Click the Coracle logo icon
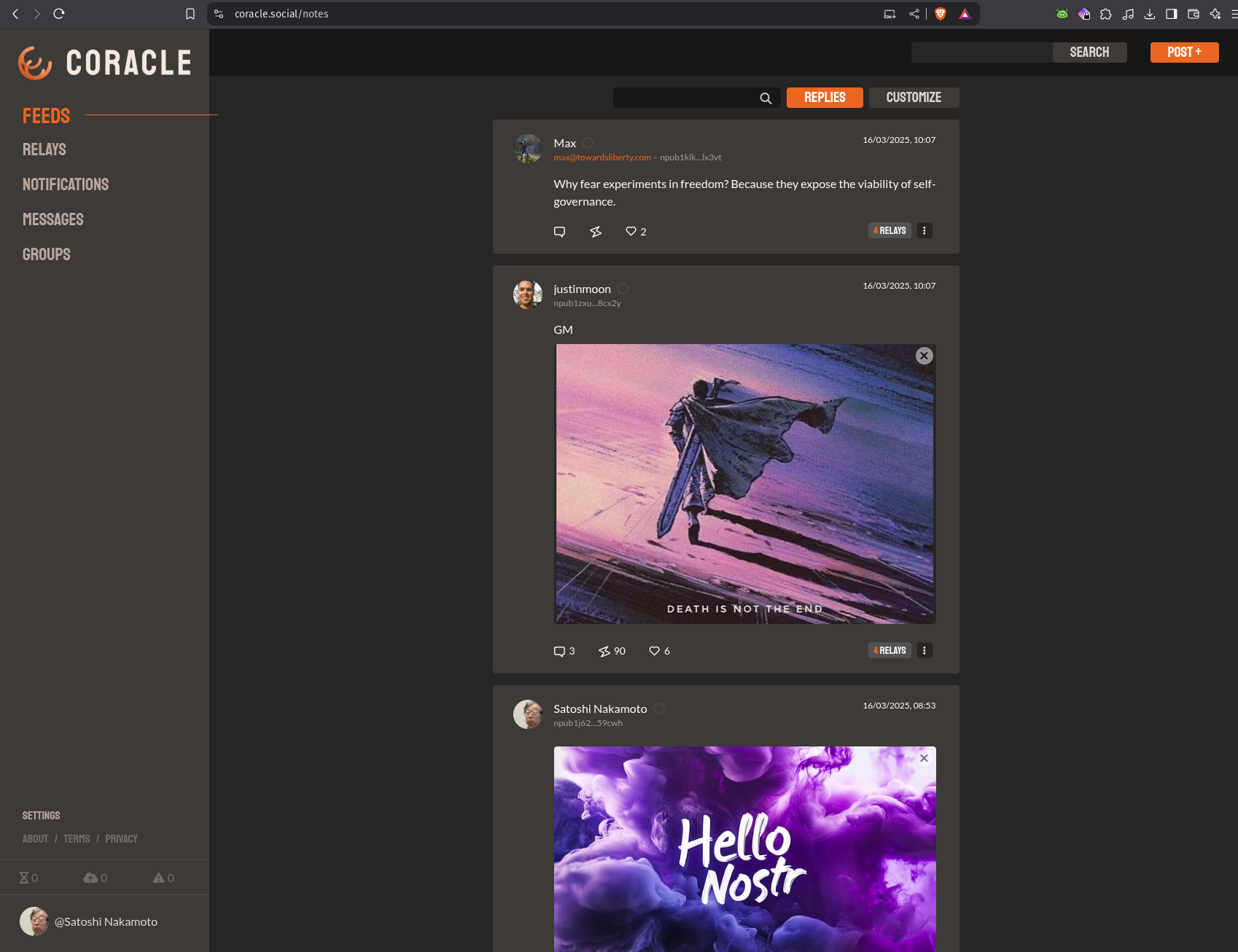Viewport: 1238px width, 952px height. [x=35, y=63]
